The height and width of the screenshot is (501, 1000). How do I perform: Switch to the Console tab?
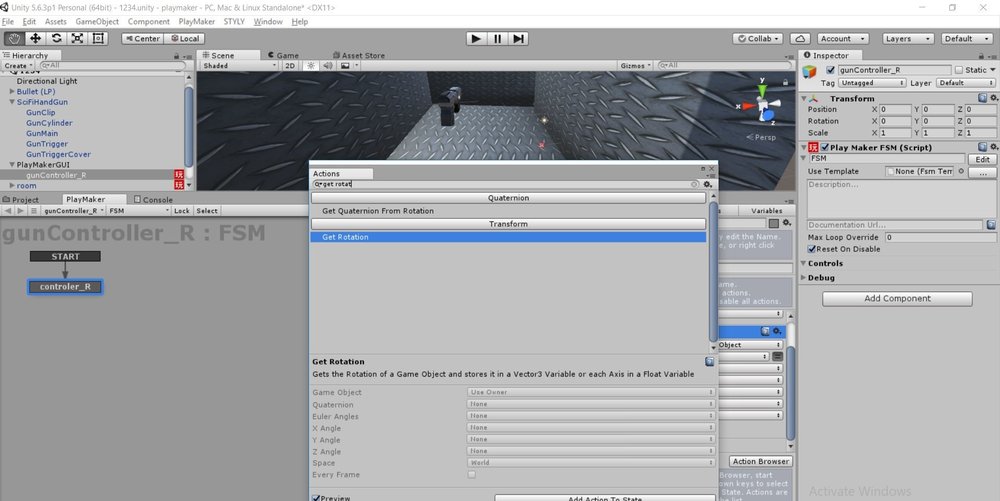click(153, 200)
